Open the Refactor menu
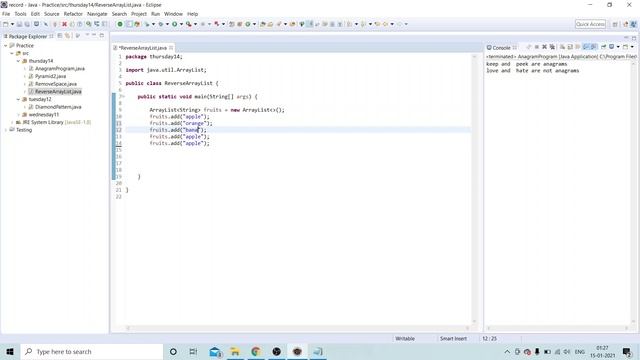 pos(73,14)
